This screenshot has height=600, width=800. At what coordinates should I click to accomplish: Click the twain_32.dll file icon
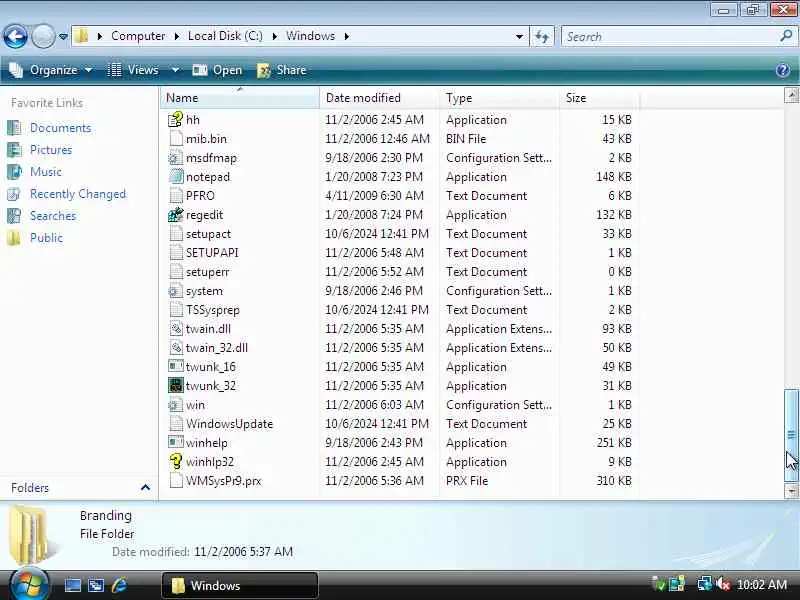click(176, 347)
